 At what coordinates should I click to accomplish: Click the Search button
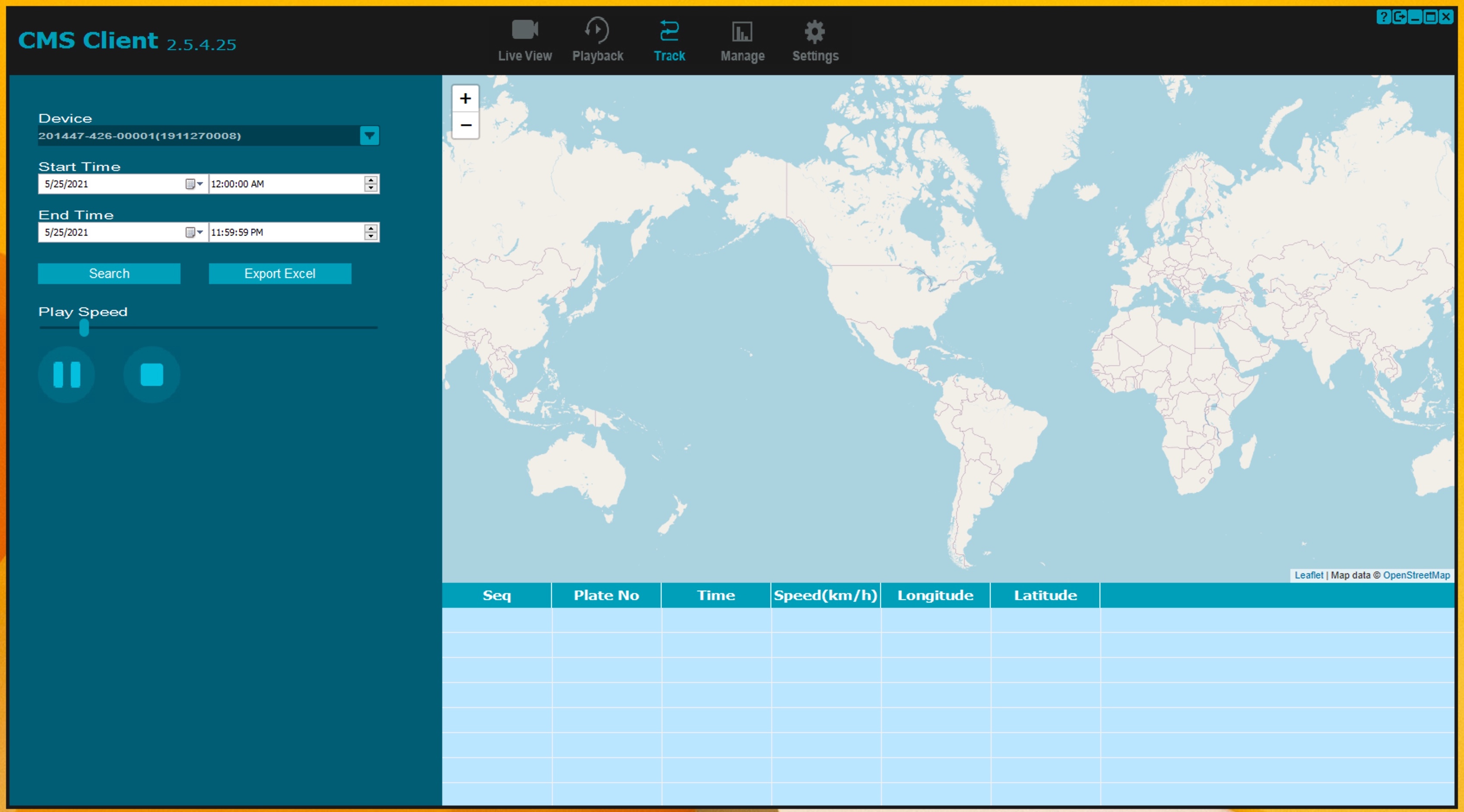coord(109,273)
